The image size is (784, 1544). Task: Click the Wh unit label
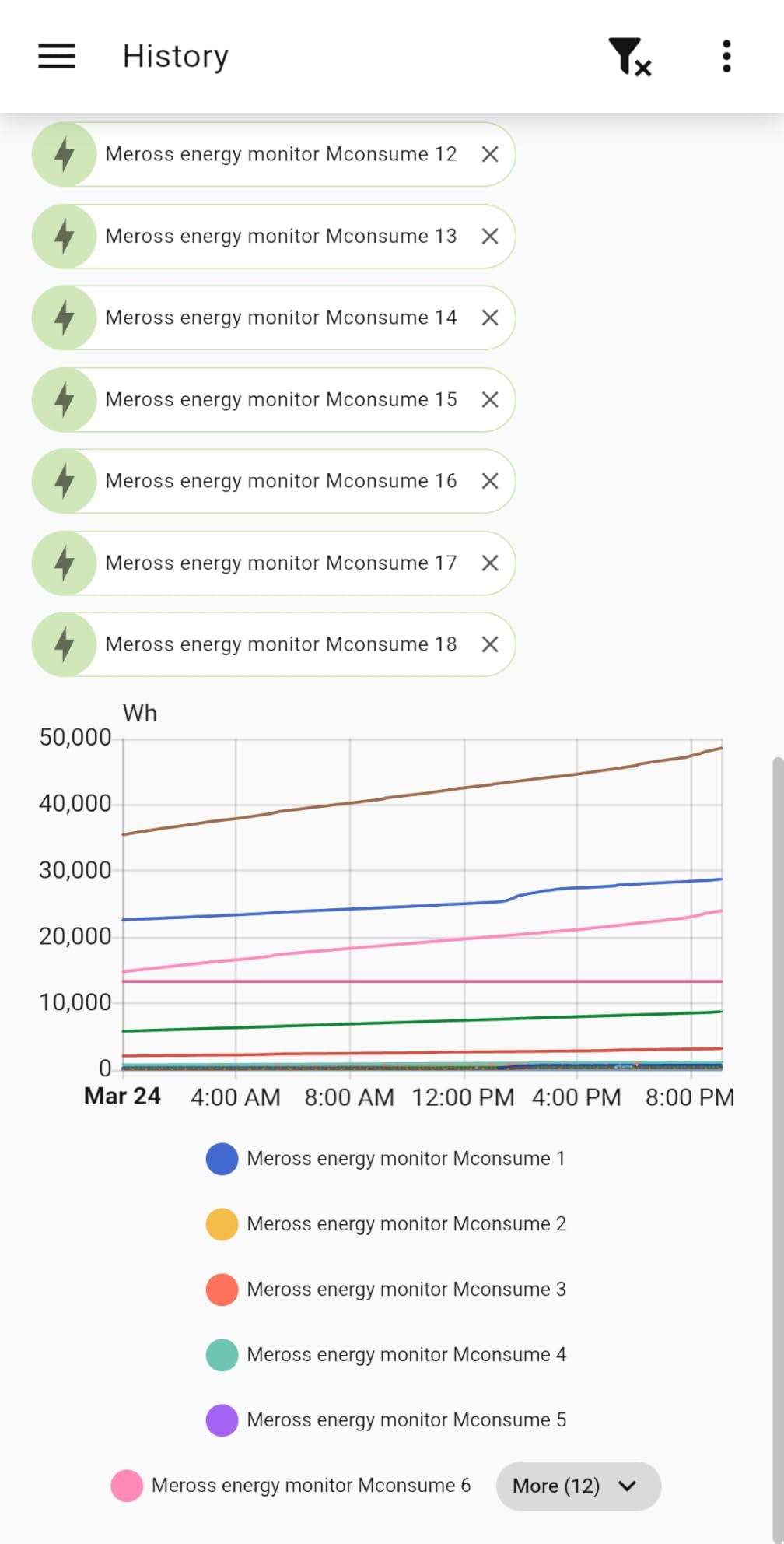point(140,713)
